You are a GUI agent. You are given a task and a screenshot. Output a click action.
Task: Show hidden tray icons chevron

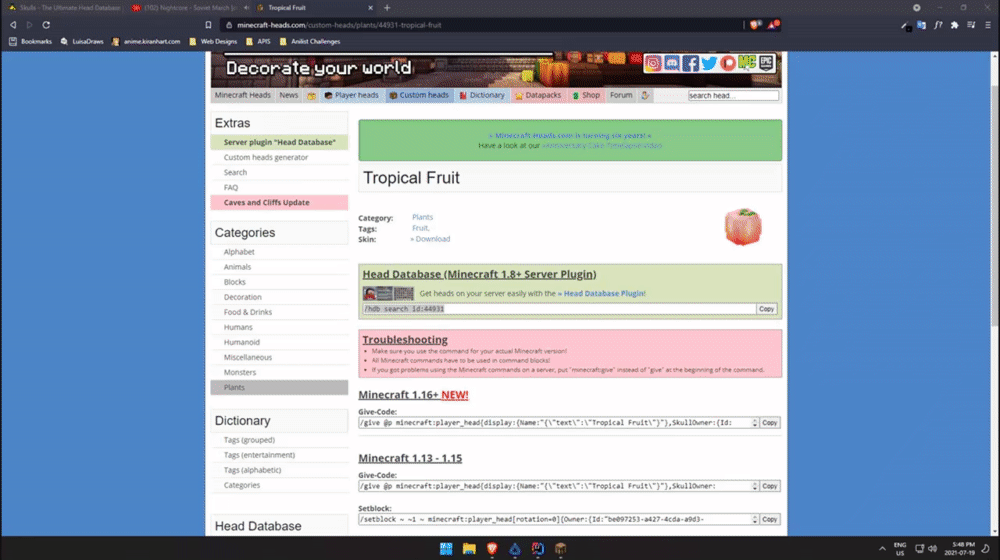coord(882,549)
